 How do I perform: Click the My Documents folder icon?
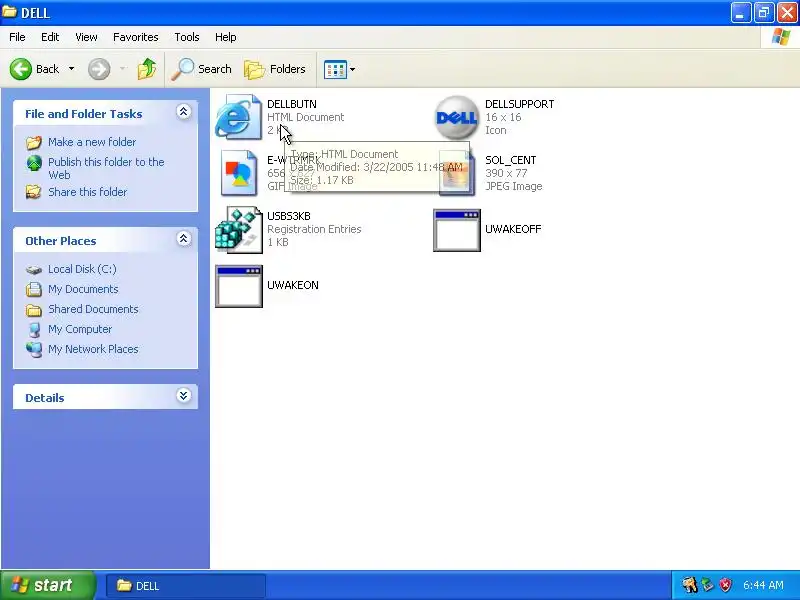click(34, 289)
